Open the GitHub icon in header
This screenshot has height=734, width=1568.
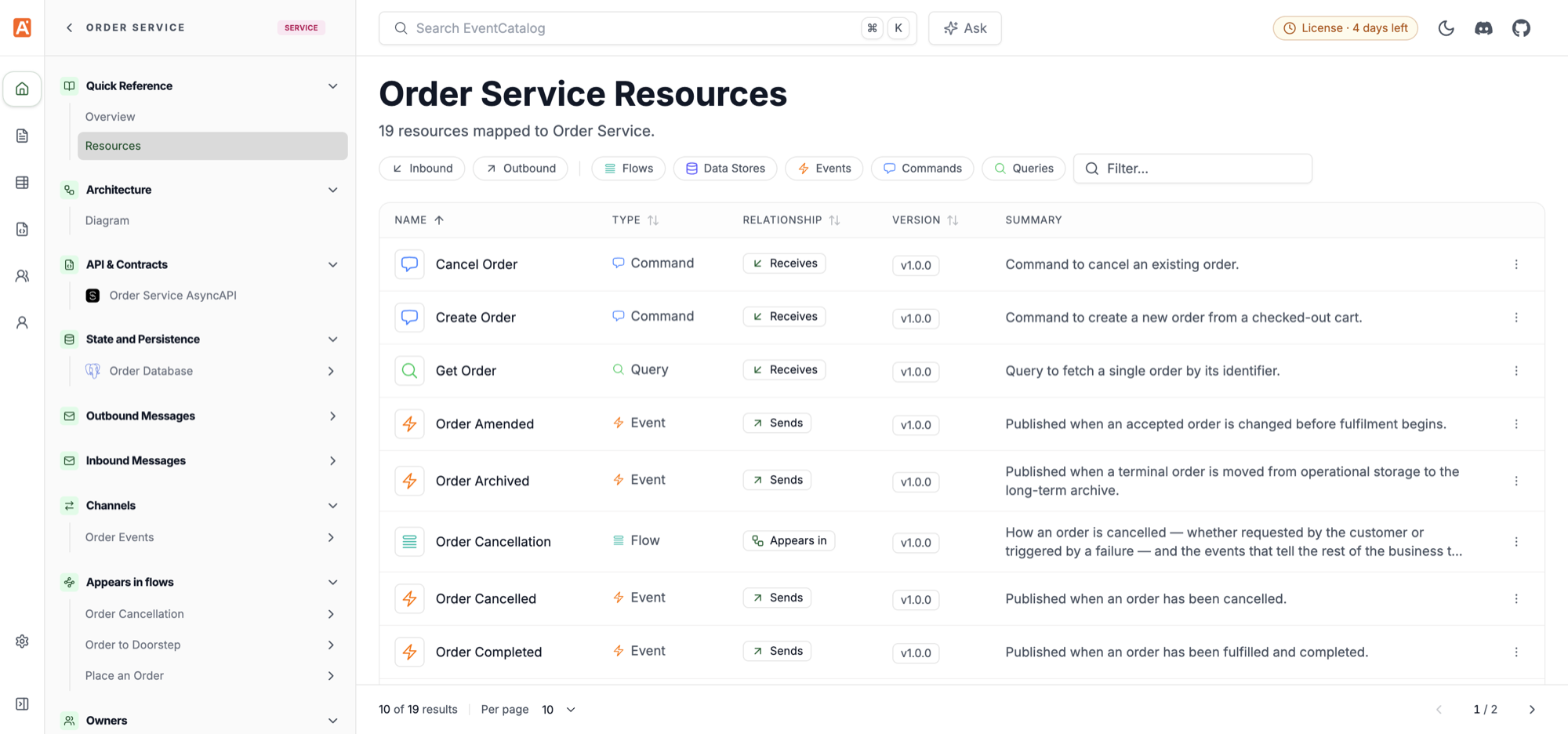(x=1521, y=28)
